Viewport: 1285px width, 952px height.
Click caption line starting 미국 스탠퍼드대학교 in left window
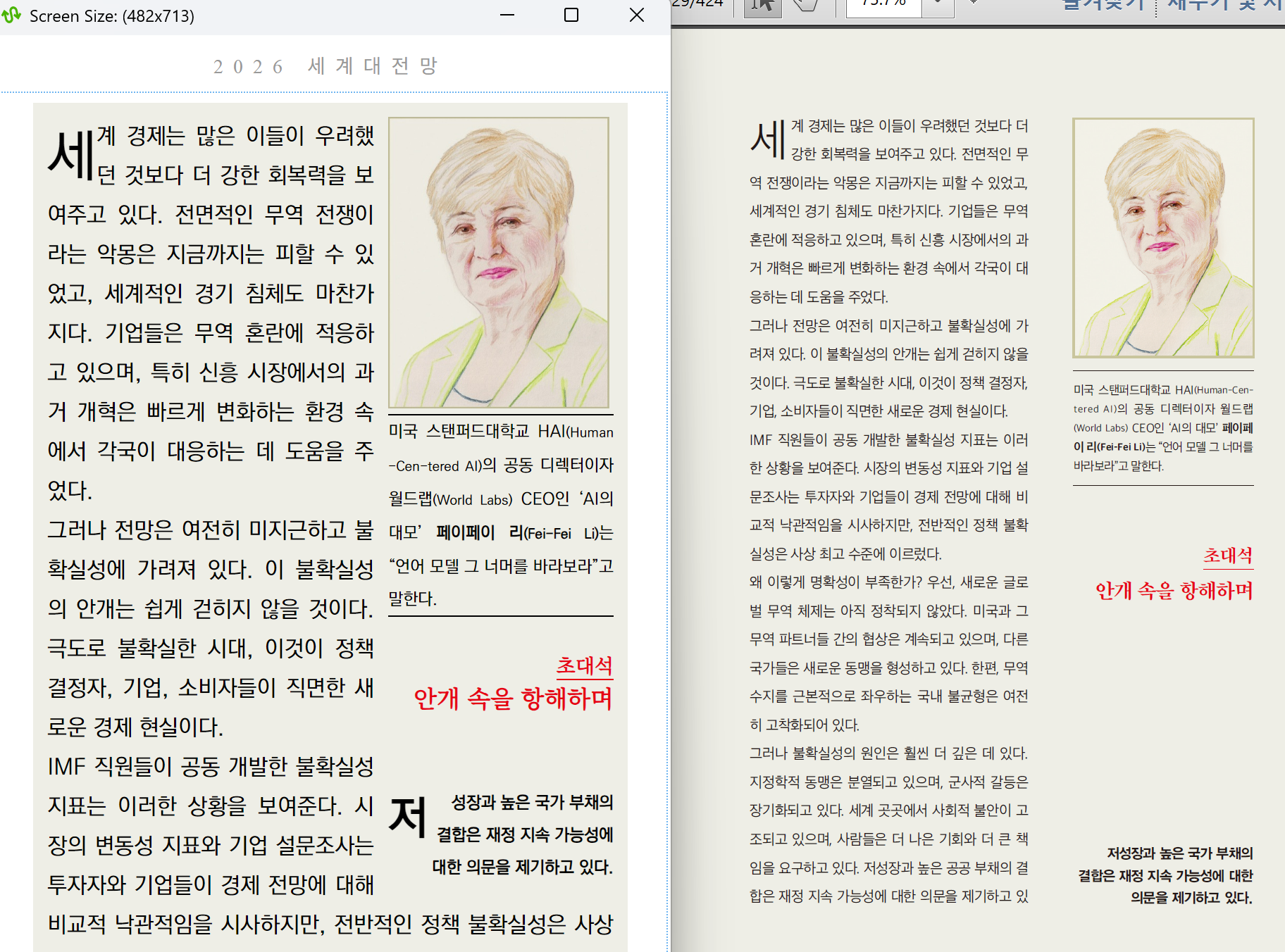pos(501,432)
